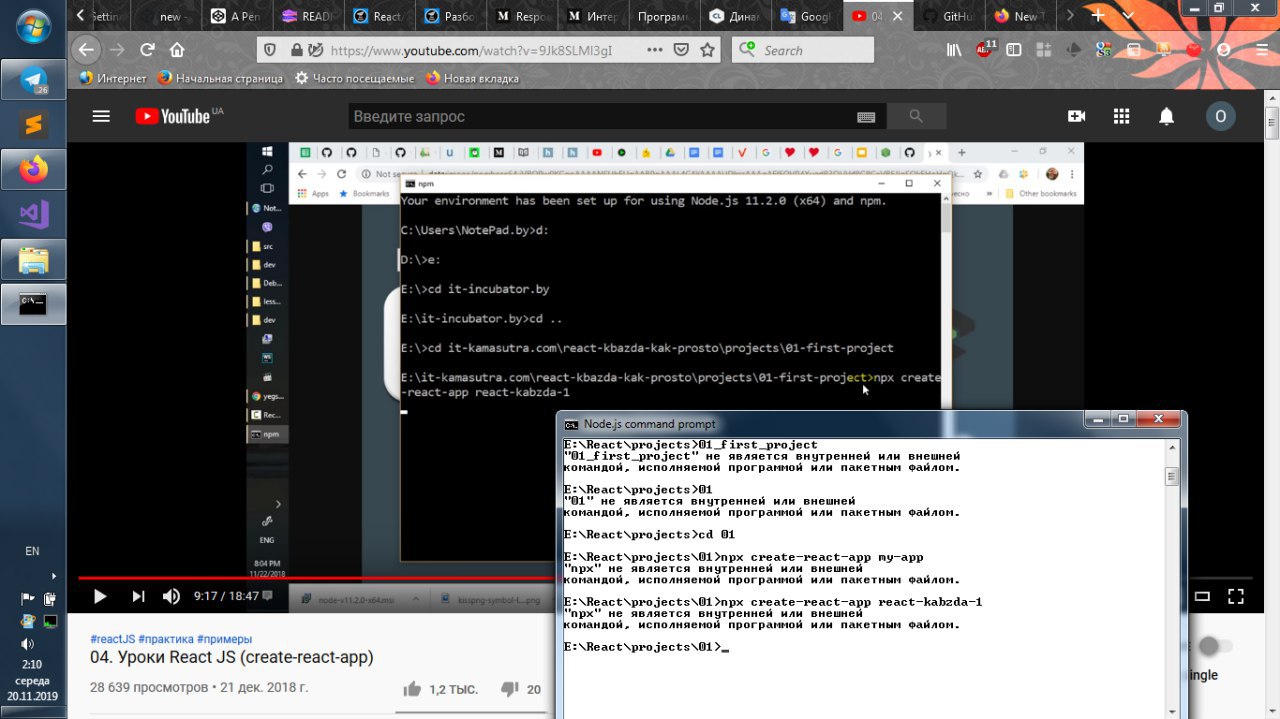The width and height of the screenshot is (1280, 719).
Task: Open page actions three-dots menu
Action: point(654,50)
